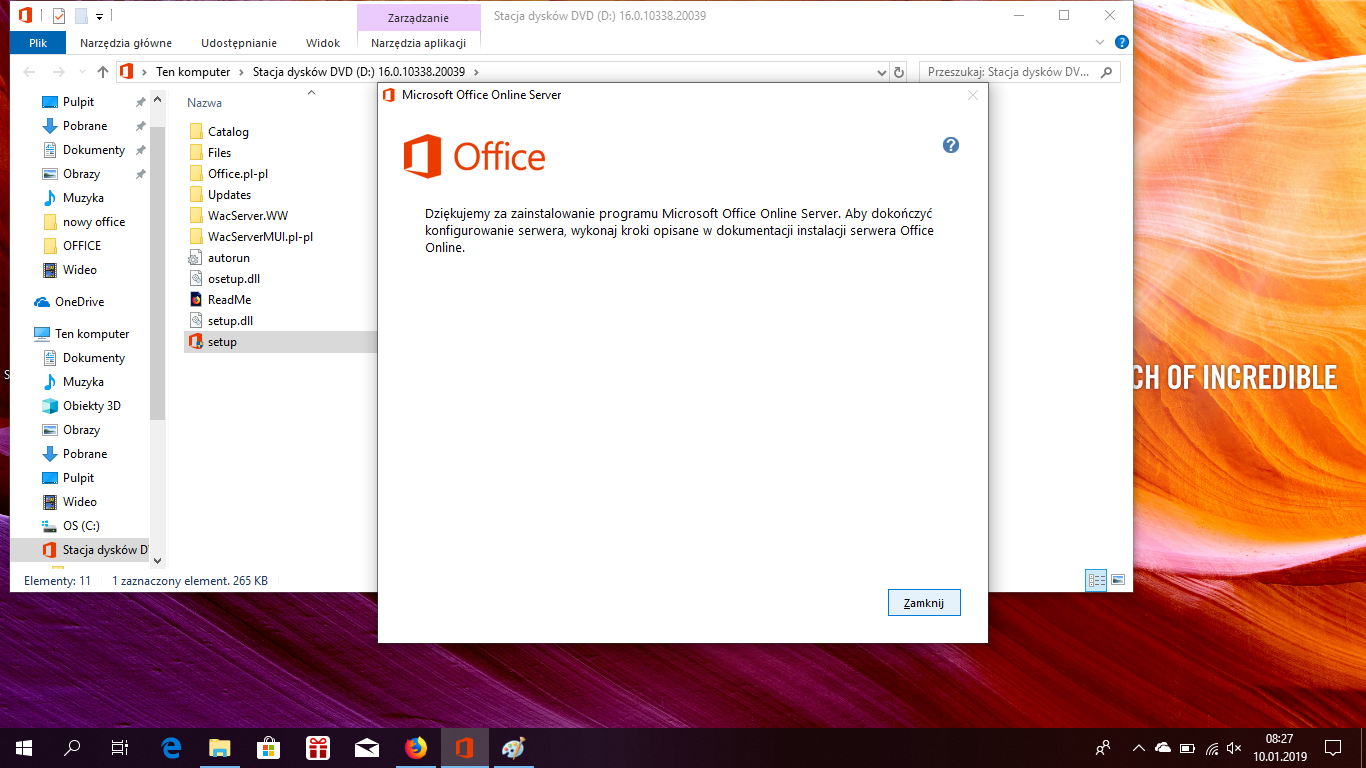
Task: Click the magnifier icon in Explorer's search box
Action: coord(1106,72)
